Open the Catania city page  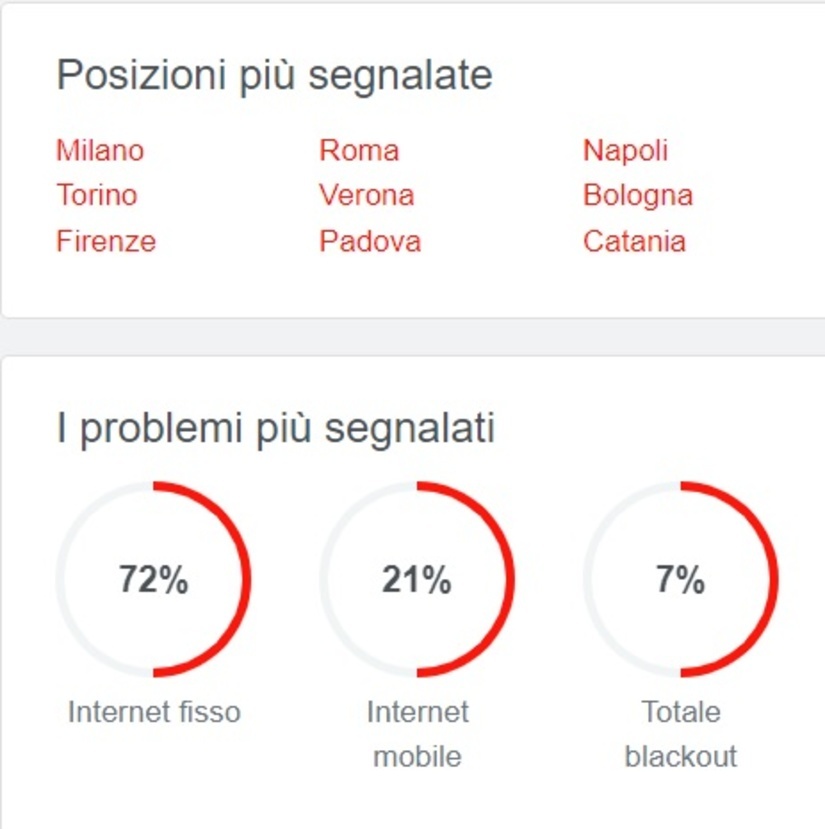coord(634,242)
